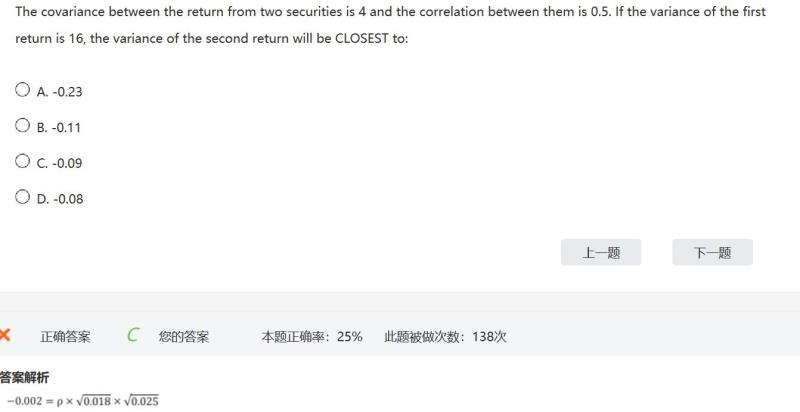
Task: Click the red X mark icon
Action: point(5,336)
